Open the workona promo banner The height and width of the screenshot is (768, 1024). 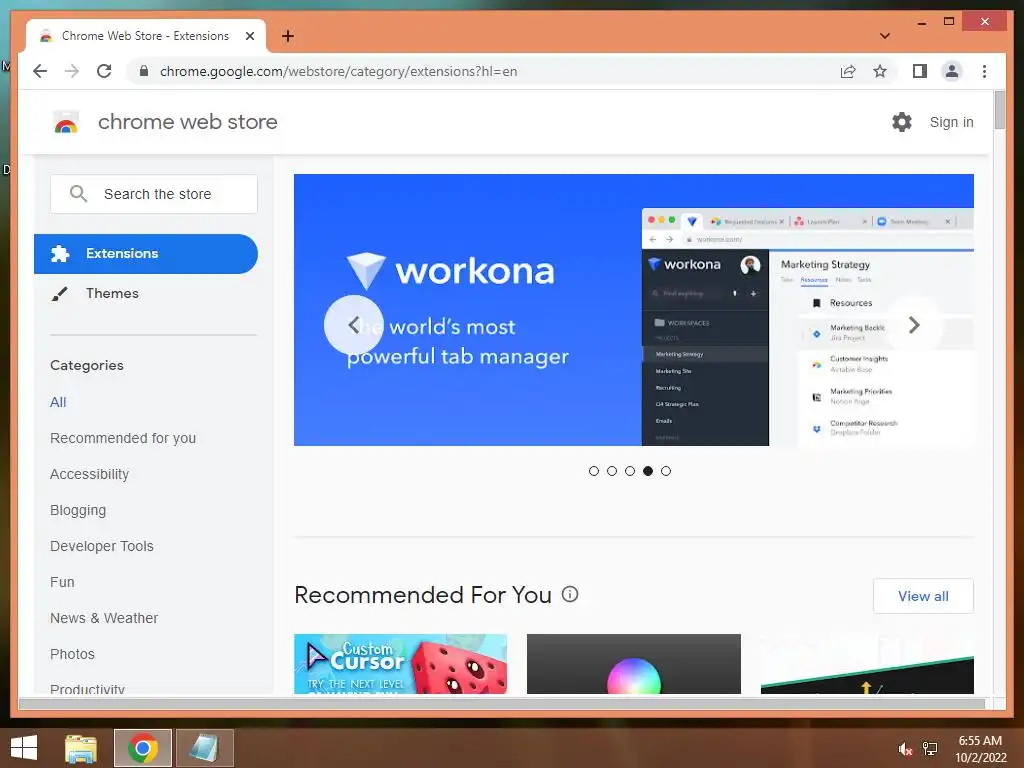(x=633, y=310)
